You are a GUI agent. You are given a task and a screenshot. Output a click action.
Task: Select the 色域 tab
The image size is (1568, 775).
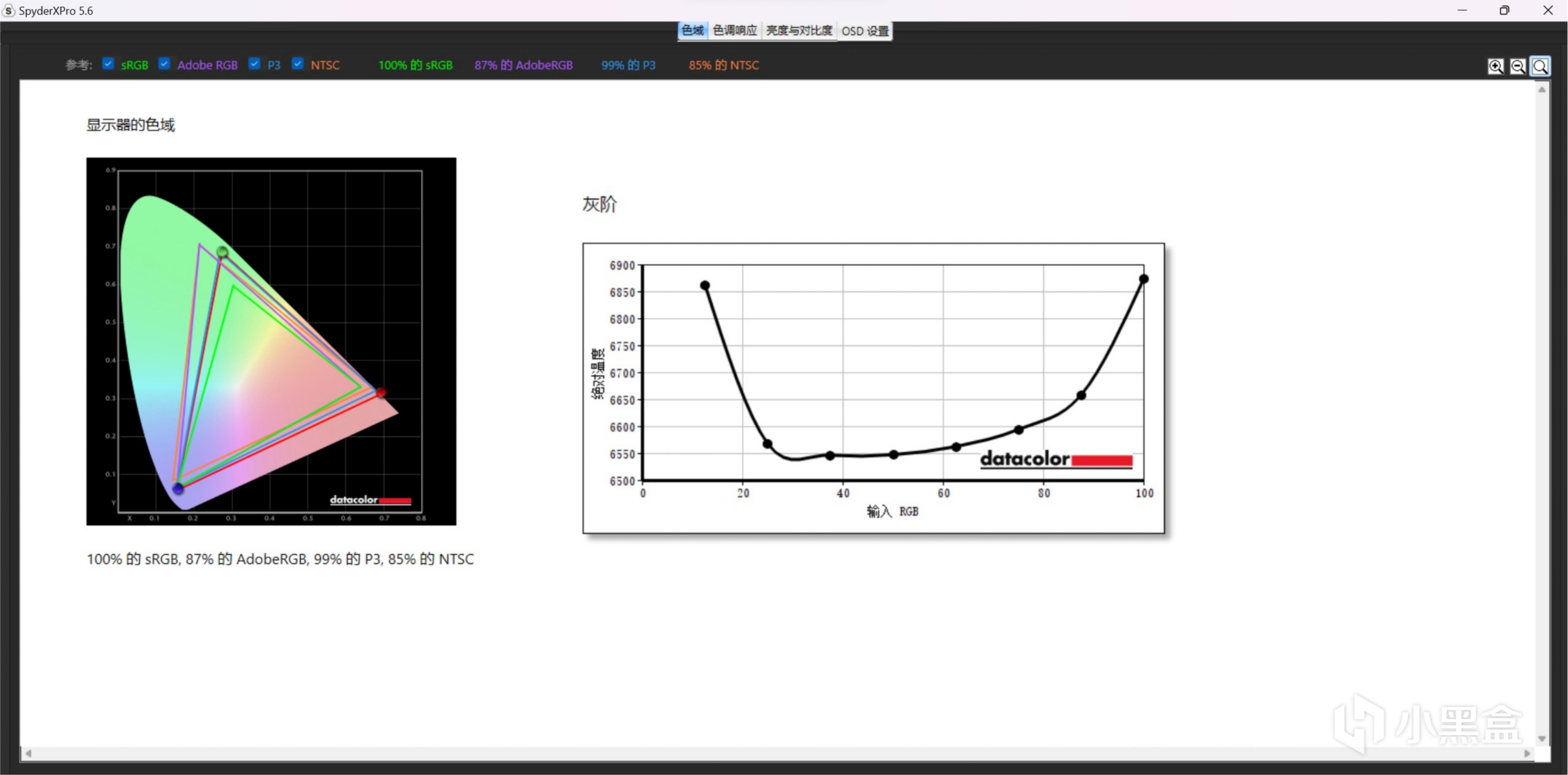[x=692, y=30]
